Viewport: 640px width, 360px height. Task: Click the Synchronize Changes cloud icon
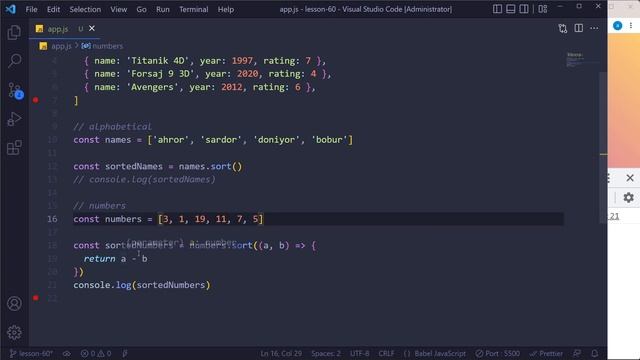point(67,353)
